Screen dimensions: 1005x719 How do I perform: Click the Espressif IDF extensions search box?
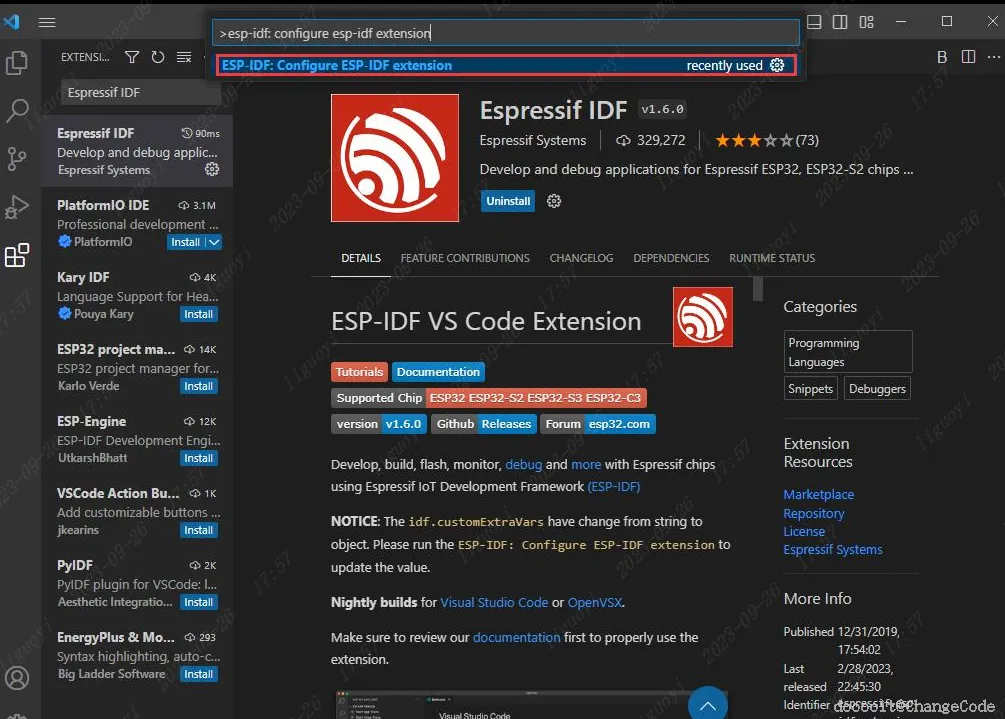(141, 92)
